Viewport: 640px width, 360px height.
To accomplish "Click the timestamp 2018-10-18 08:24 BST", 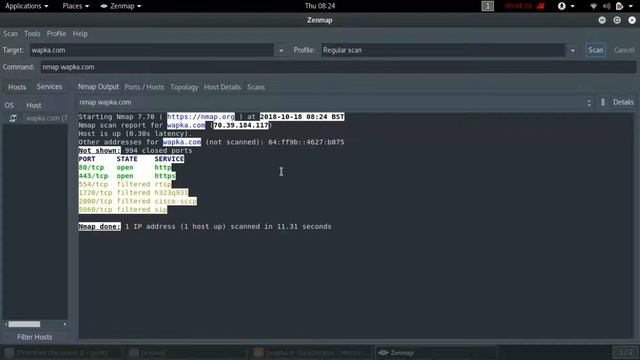I will click(302, 117).
